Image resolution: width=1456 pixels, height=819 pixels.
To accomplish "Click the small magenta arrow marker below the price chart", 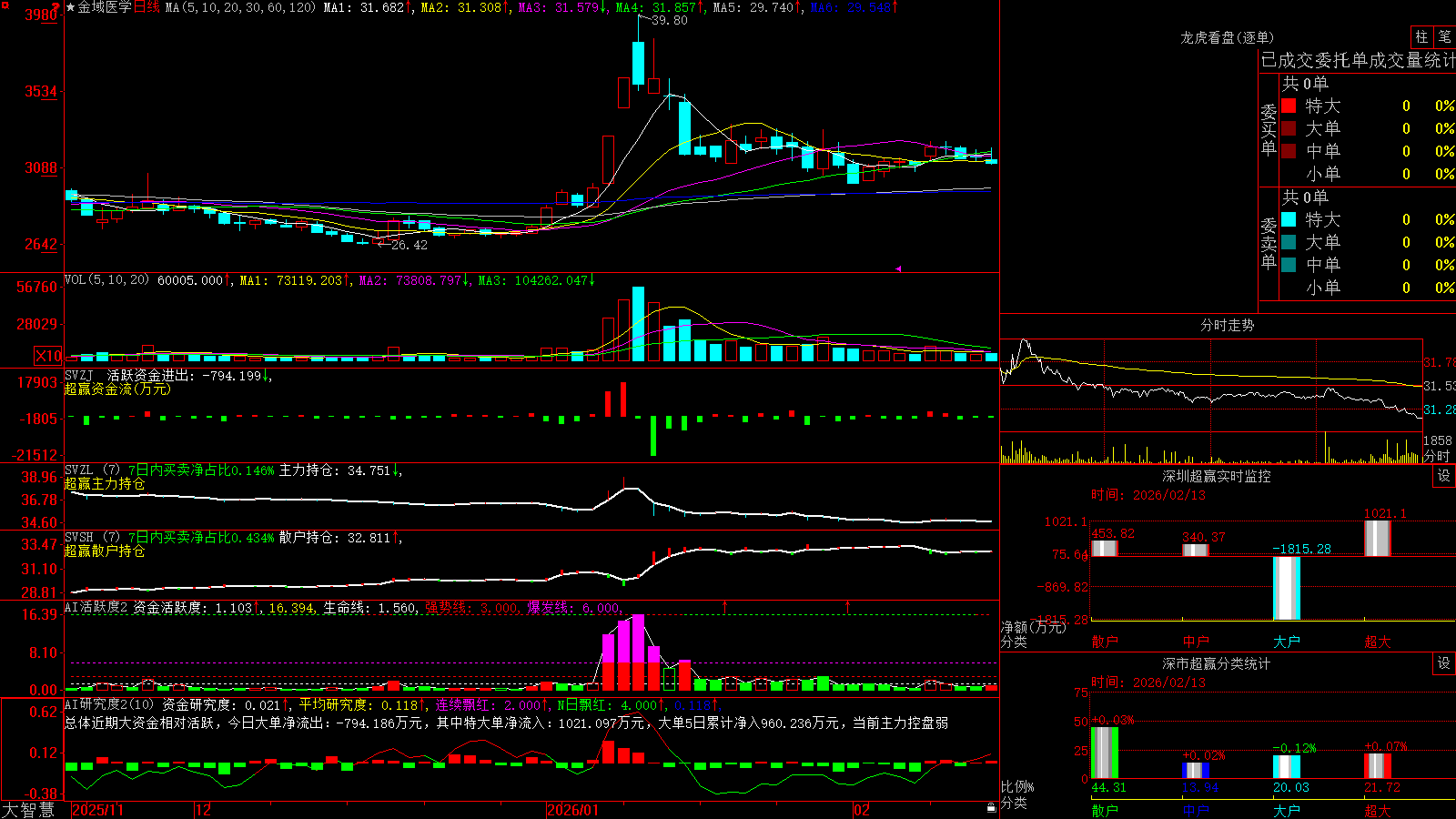I will click(x=898, y=268).
